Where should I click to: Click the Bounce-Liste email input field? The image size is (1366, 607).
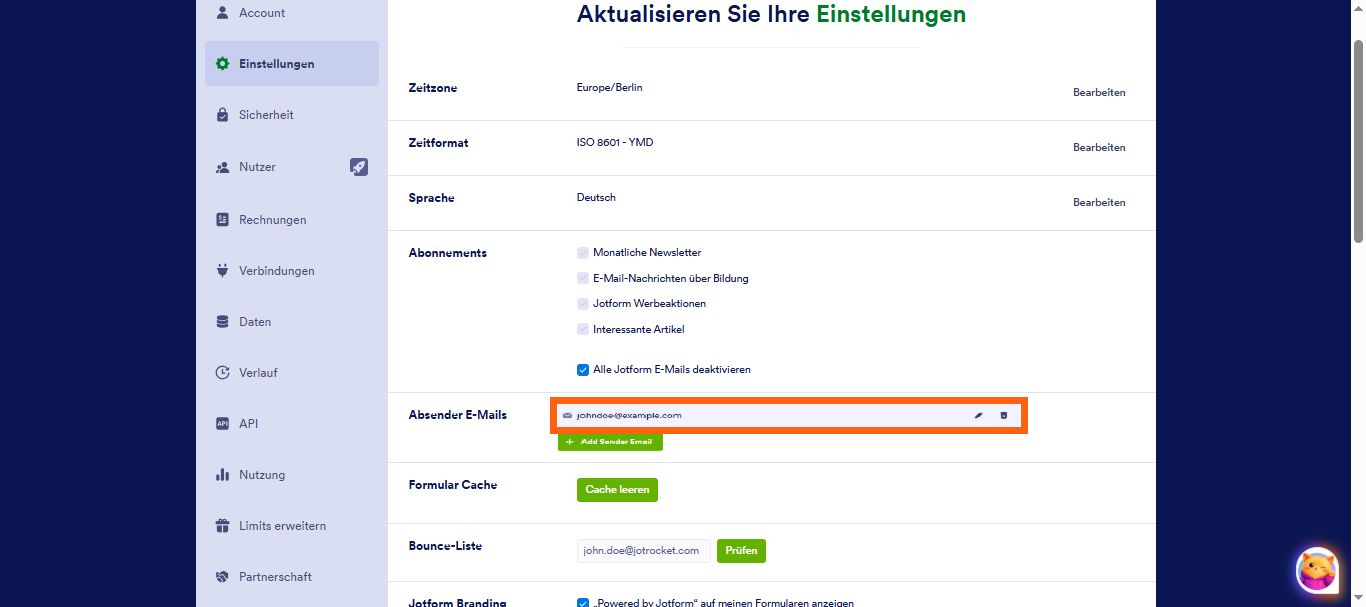coord(644,551)
